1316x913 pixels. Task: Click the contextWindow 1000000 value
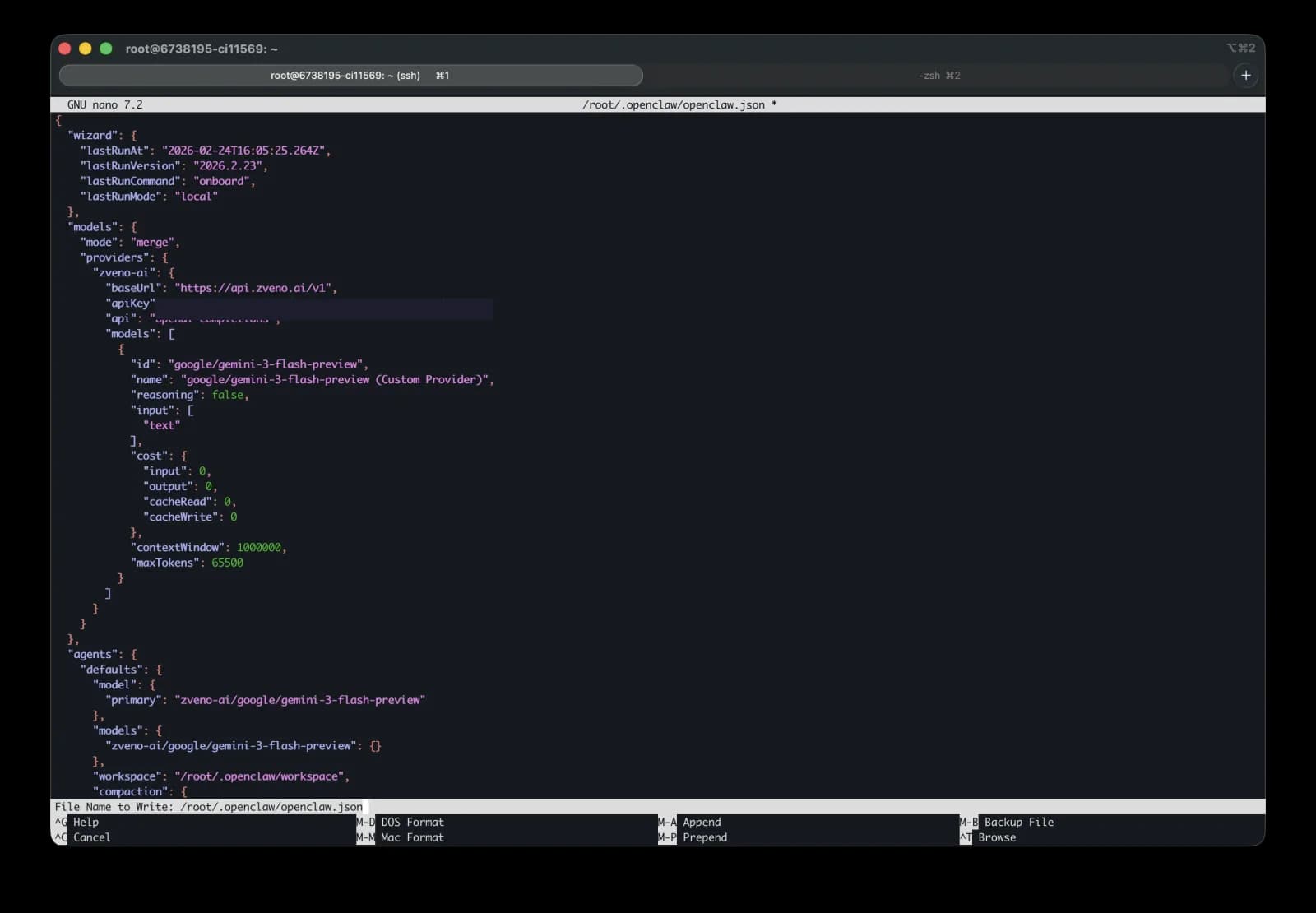259,547
